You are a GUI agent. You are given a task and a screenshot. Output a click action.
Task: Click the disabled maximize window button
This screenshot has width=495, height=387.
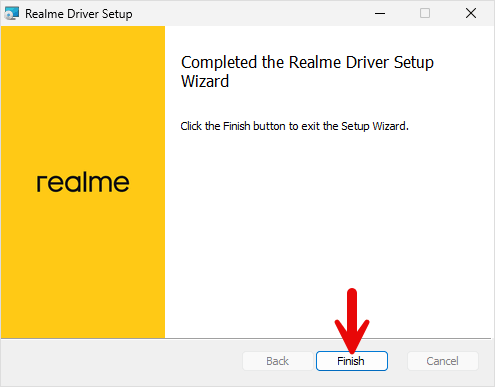tap(425, 14)
